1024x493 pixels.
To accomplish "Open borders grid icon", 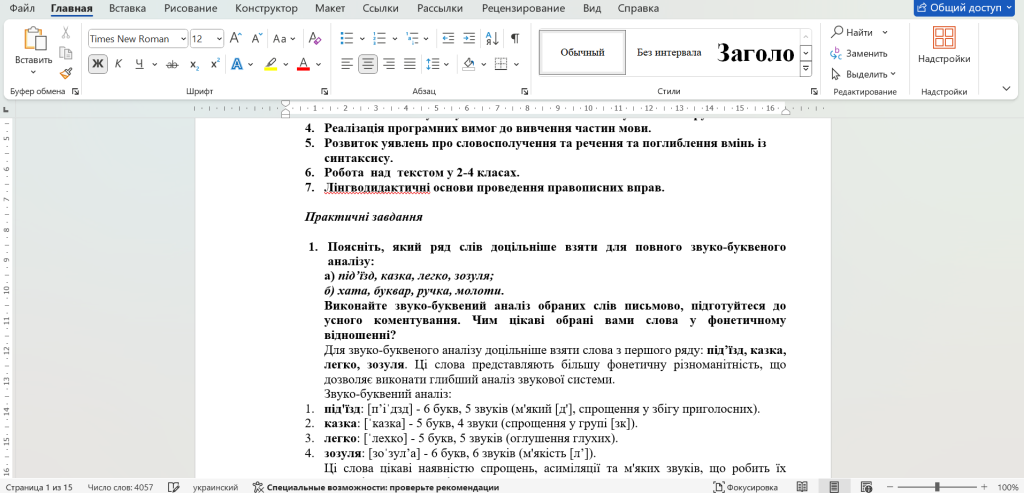I will 501,64.
